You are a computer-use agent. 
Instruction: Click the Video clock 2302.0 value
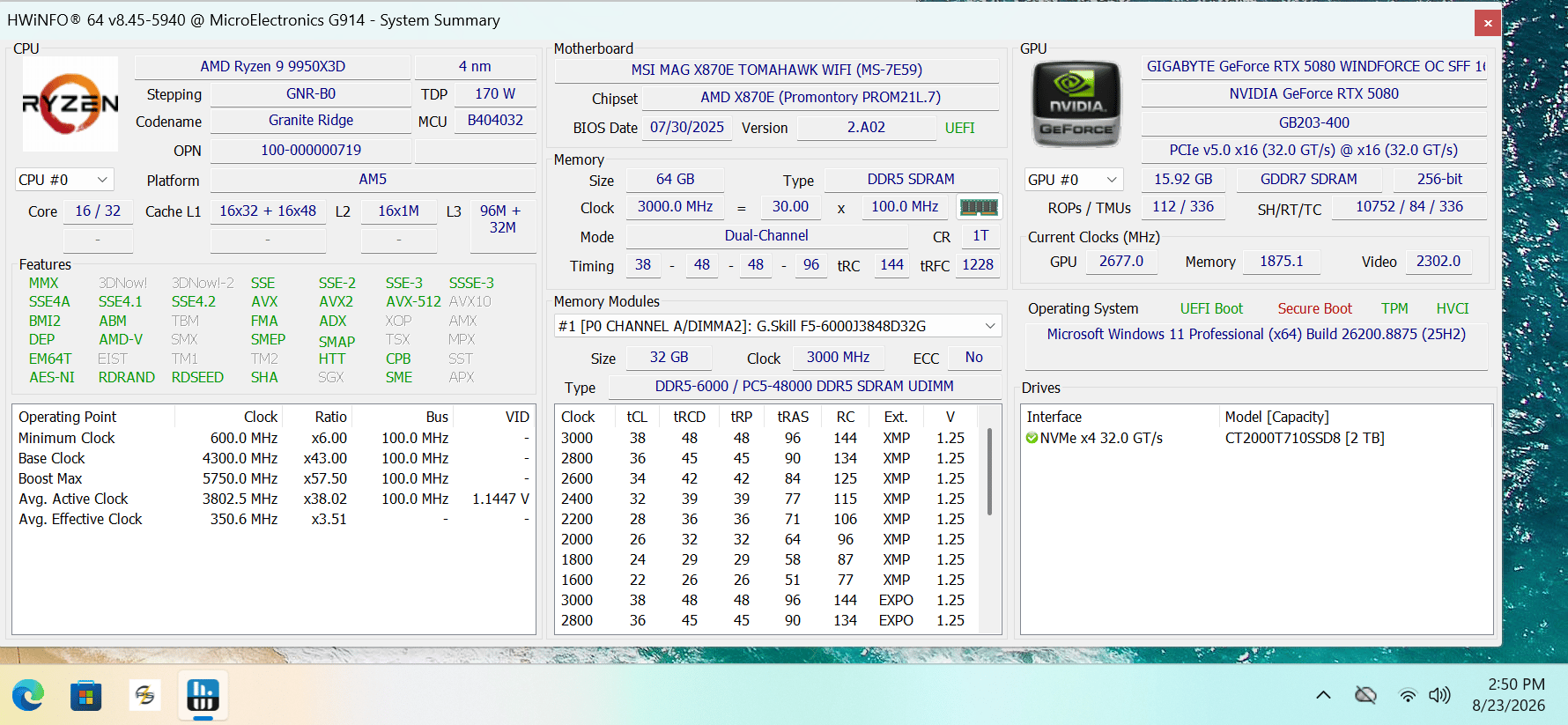pos(1439,262)
